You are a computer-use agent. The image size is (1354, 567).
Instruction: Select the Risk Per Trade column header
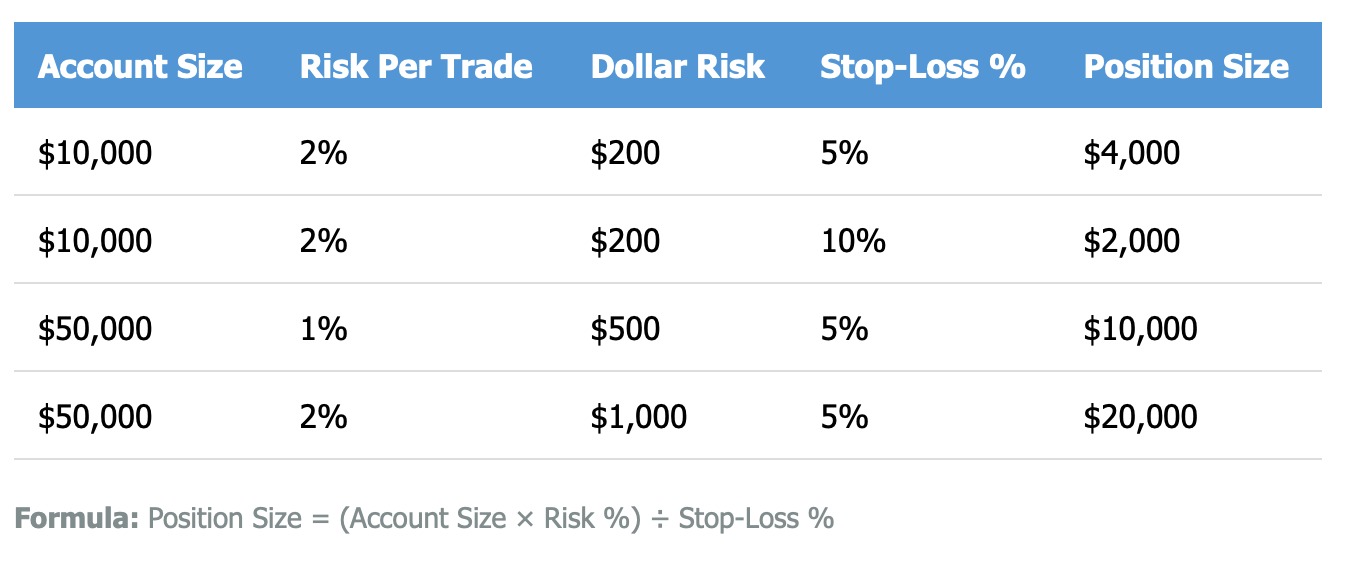point(416,67)
